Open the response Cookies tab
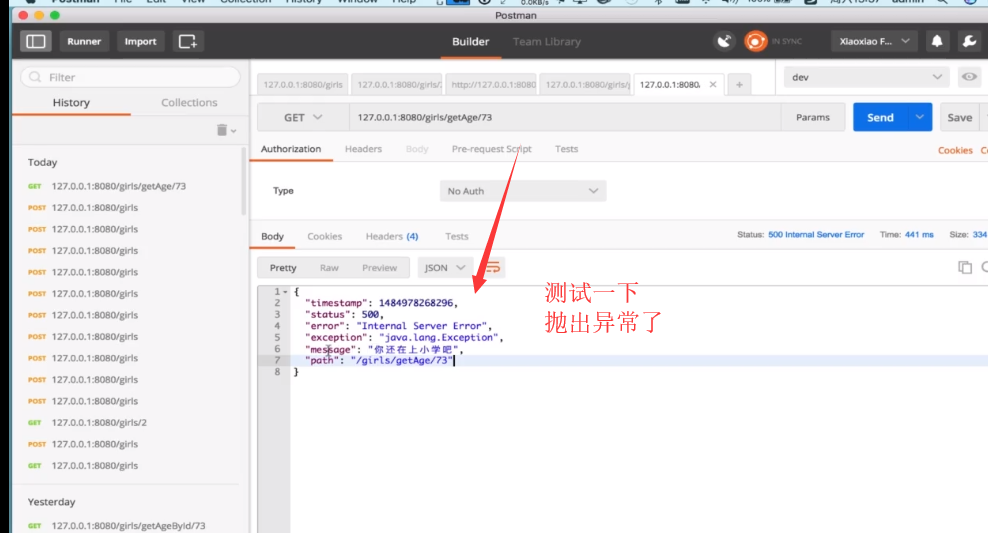This screenshot has width=988, height=533. point(325,236)
